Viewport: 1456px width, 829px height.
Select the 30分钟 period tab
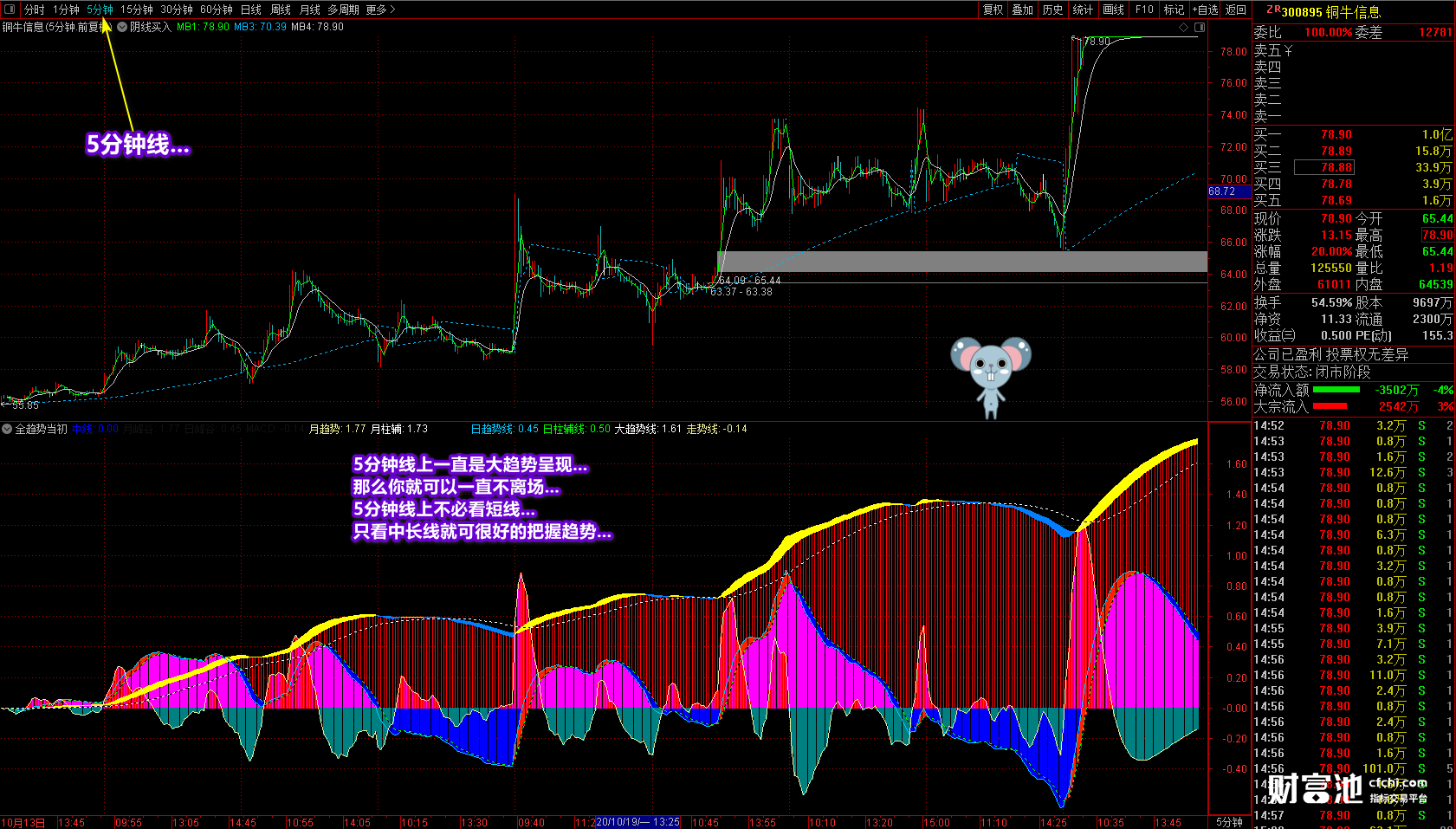coord(176,10)
